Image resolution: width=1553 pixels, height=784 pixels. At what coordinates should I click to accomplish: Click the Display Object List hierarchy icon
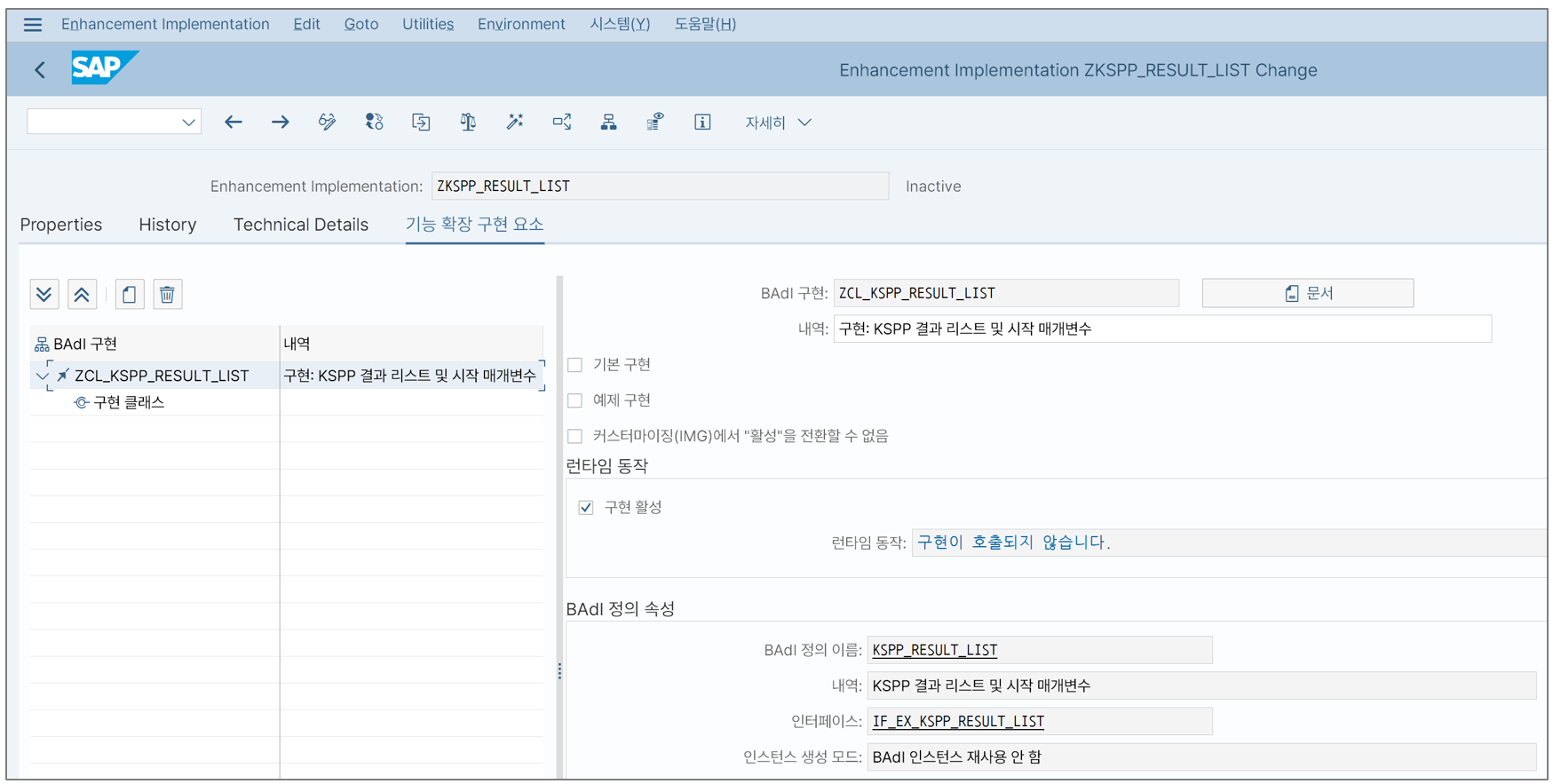(609, 123)
